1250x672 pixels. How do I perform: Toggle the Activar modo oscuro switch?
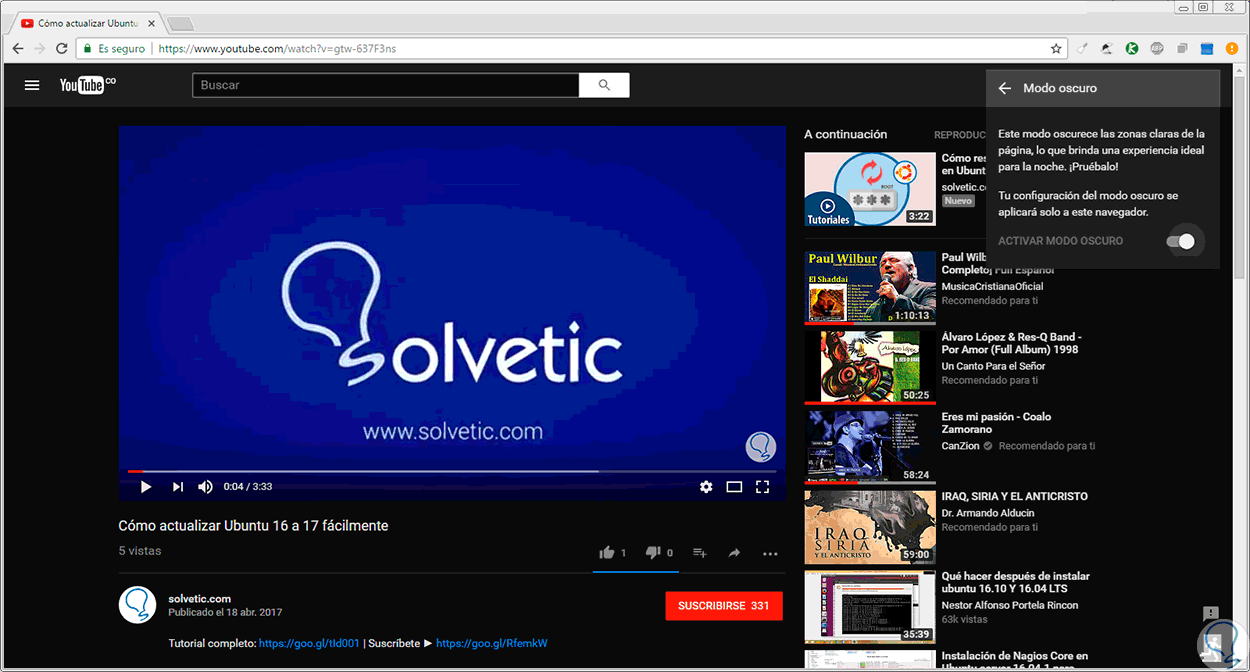tap(1181, 241)
